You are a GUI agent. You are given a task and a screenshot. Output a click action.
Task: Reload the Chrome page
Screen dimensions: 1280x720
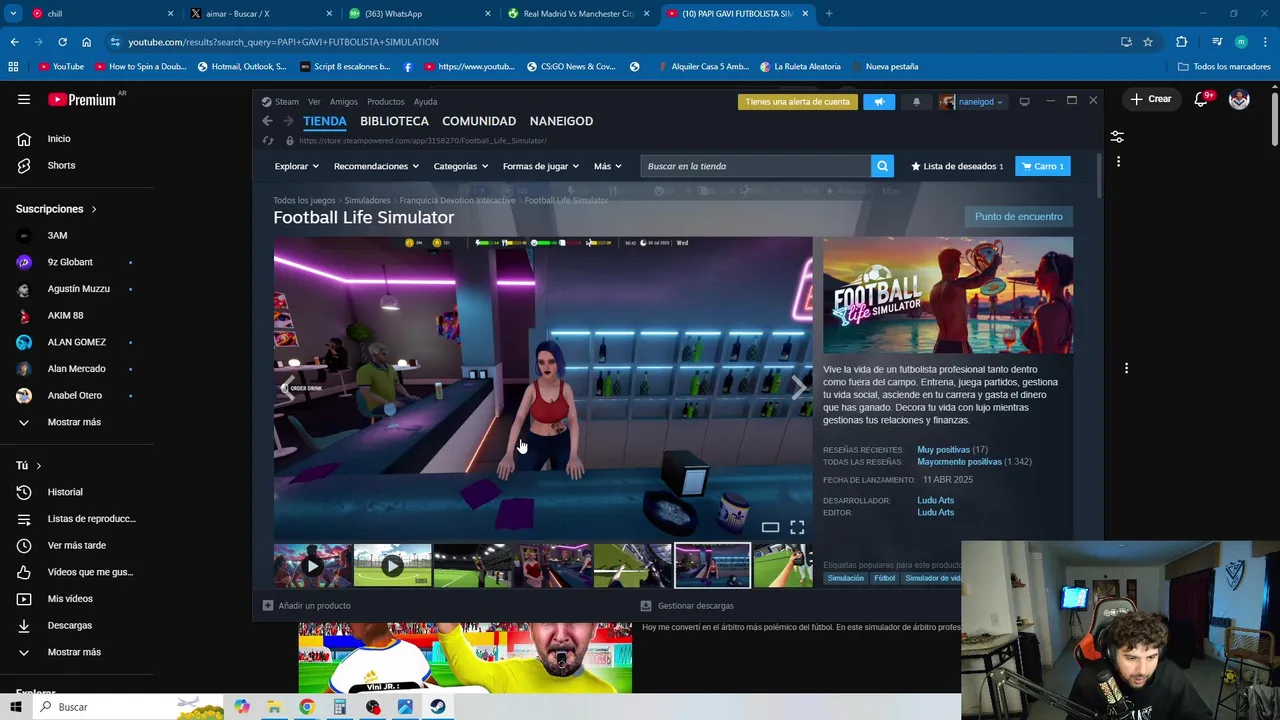pyautogui.click(x=62, y=42)
